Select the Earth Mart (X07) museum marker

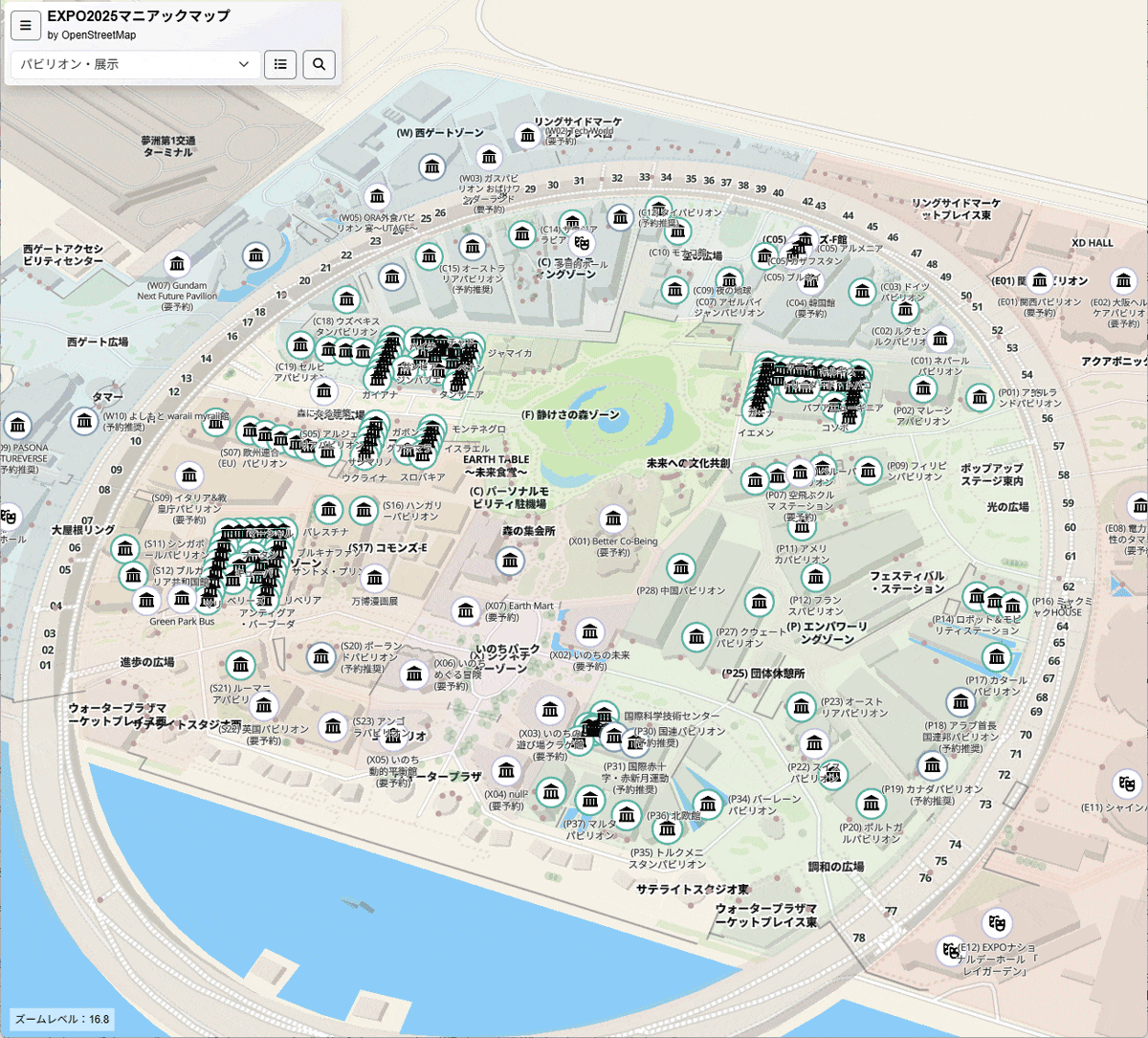(x=466, y=610)
